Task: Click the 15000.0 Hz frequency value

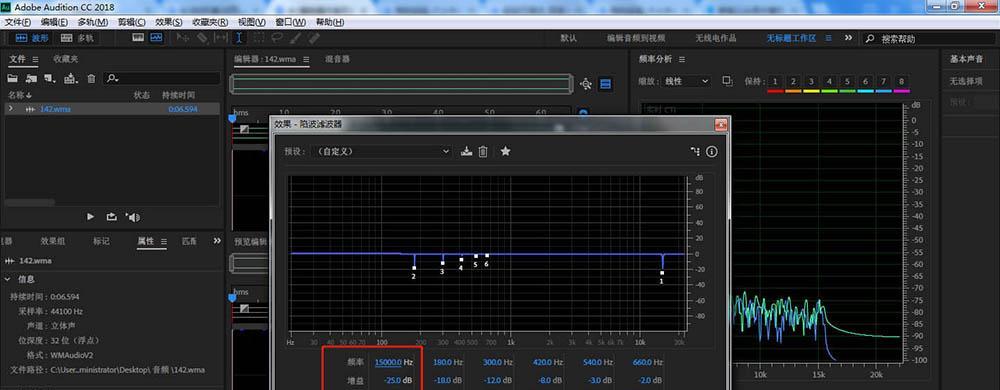Action: tap(388, 363)
